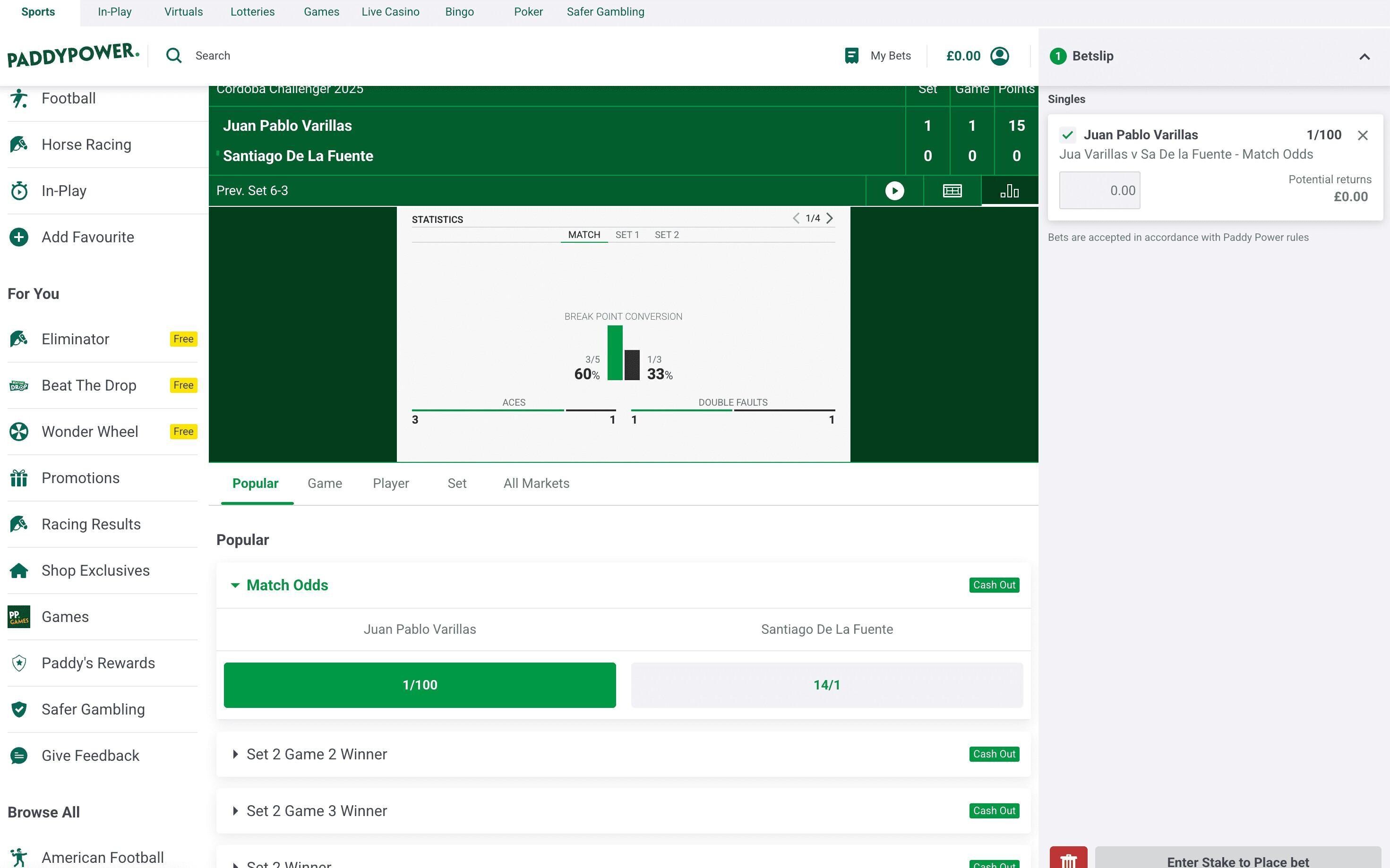The height and width of the screenshot is (868, 1390).
Task: Click Cash Out badge on Match Odds
Action: 994,585
